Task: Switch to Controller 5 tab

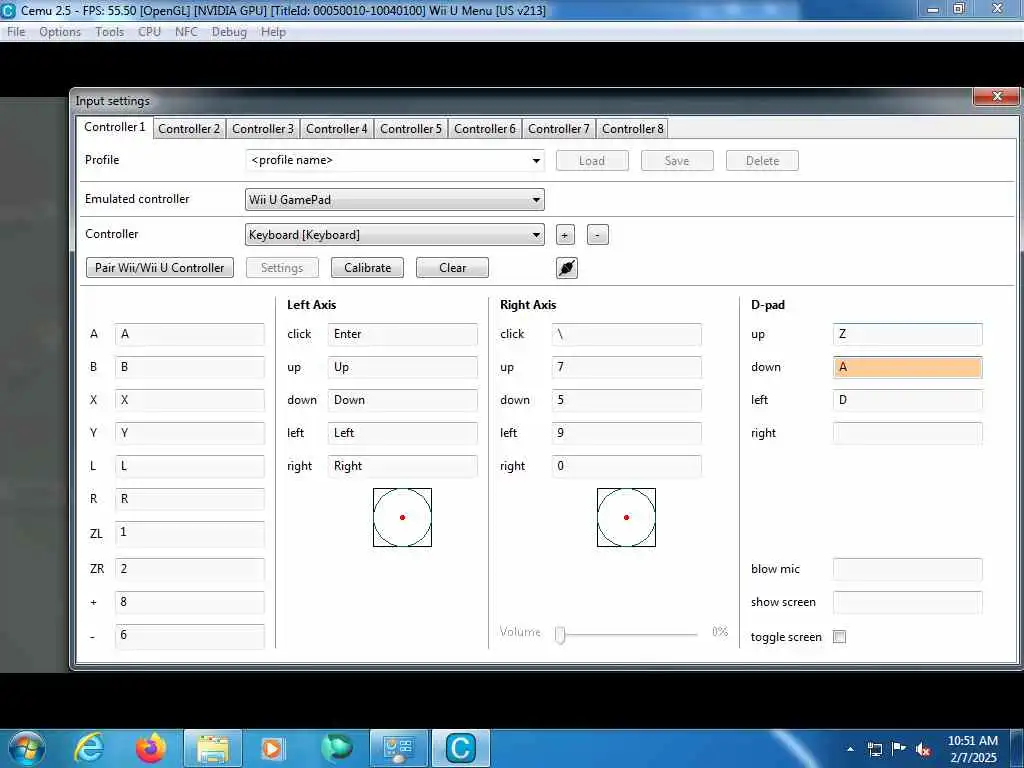Action: pos(411,129)
